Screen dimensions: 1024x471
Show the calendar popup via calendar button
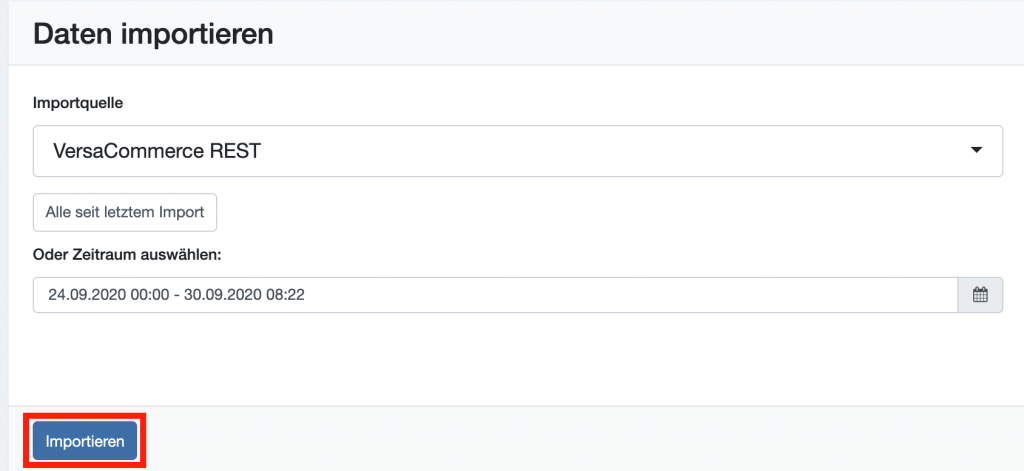click(980, 295)
